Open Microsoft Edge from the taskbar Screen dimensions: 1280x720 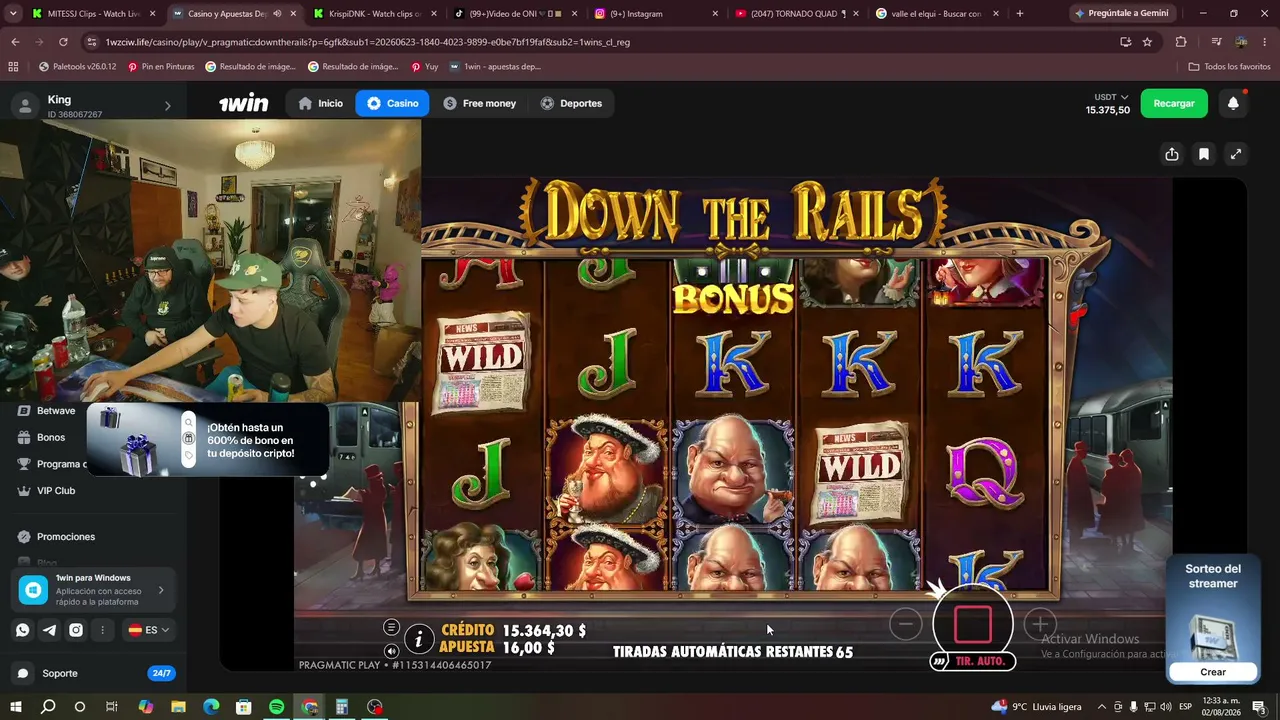[211, 707]
